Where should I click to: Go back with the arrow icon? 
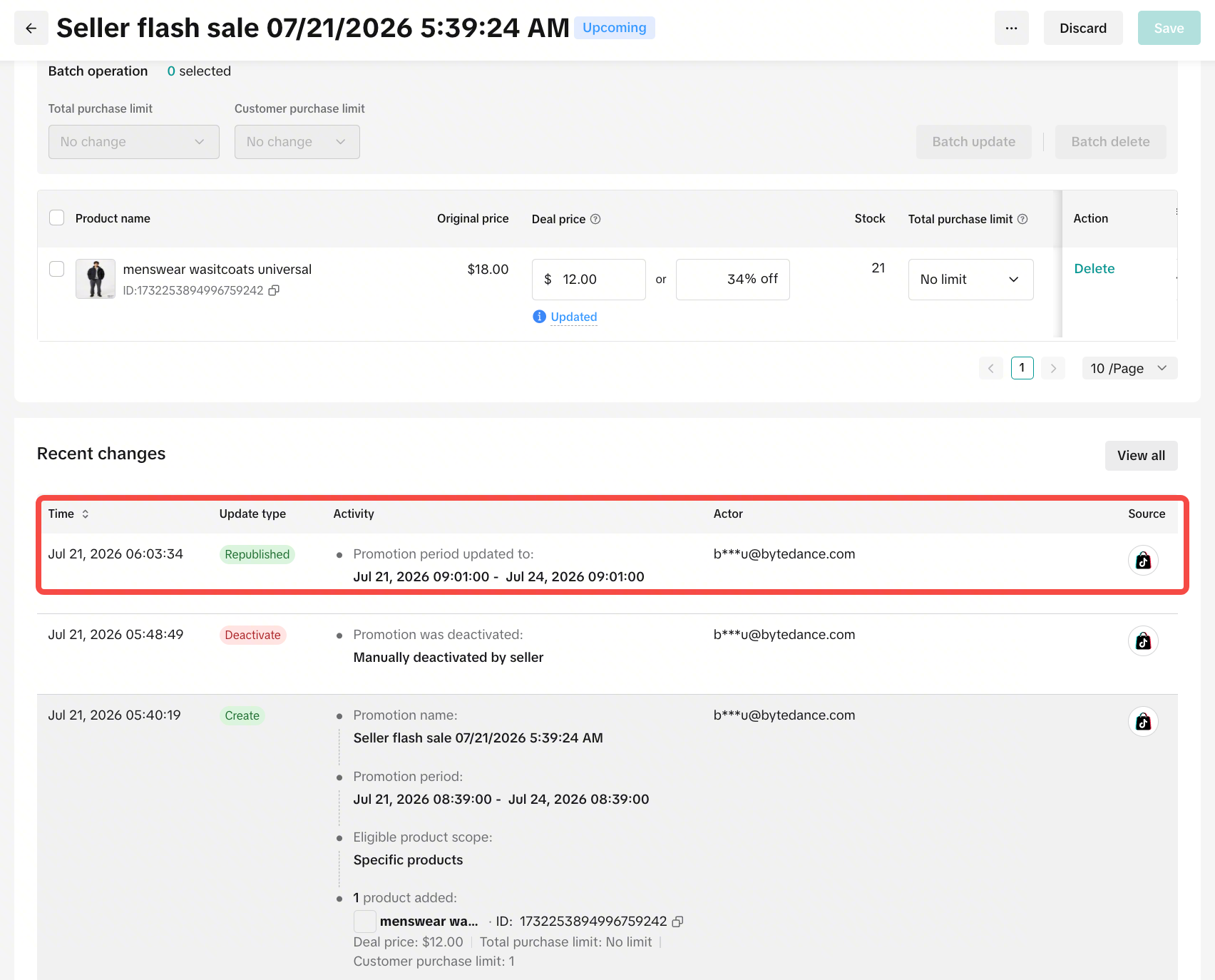31,28
